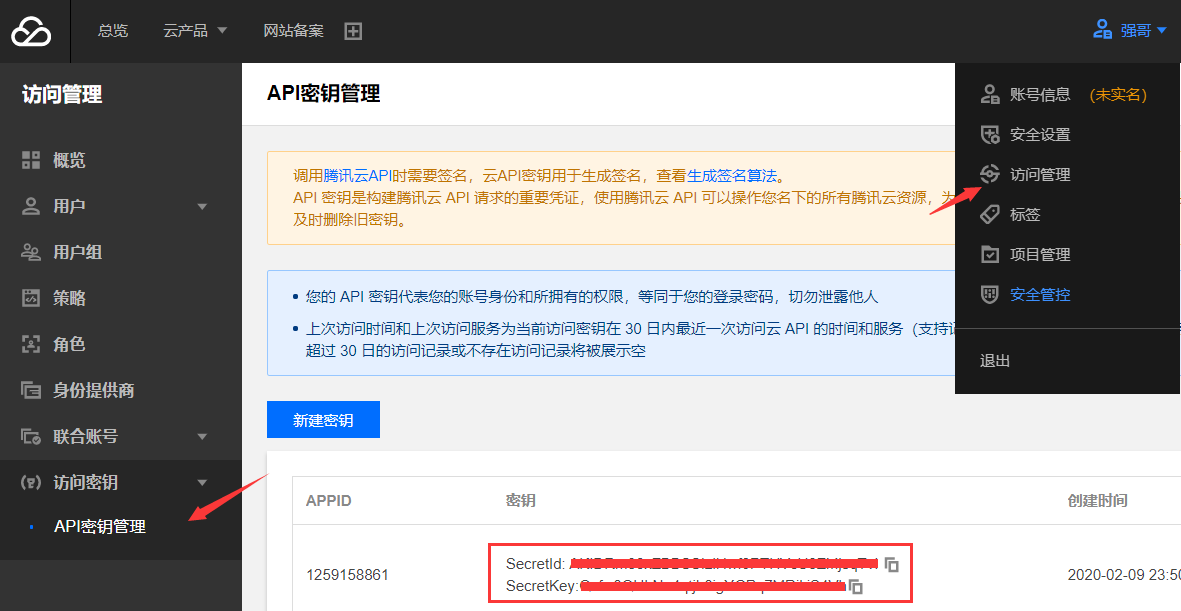This screenshot has height=611, width=1181.
Task: Open 网站备案 in the top navigation
Action: pos(294,31)
